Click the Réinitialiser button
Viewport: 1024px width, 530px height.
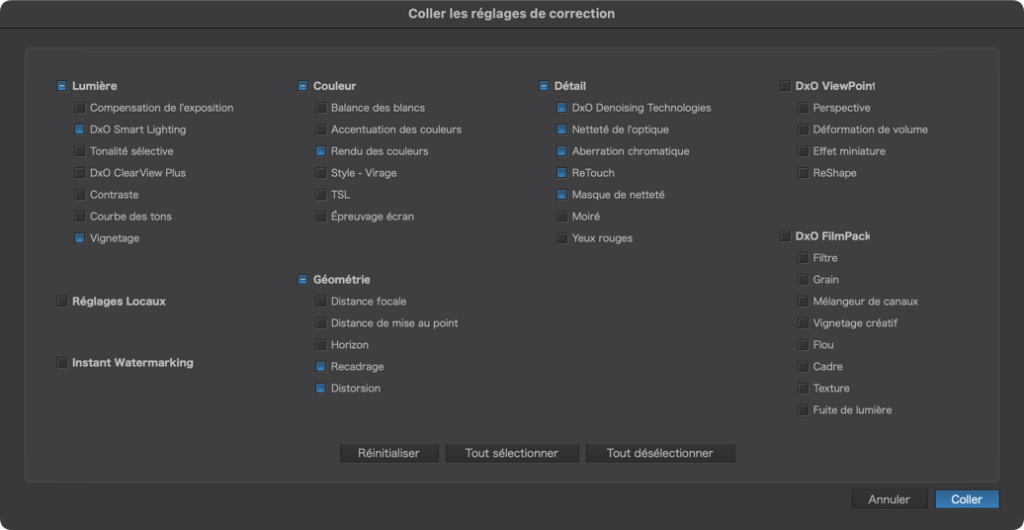point(389,453)
